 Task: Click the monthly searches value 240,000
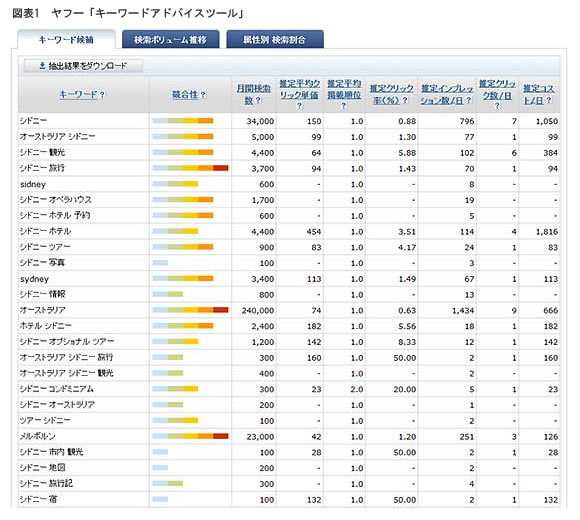pos(258,311)
